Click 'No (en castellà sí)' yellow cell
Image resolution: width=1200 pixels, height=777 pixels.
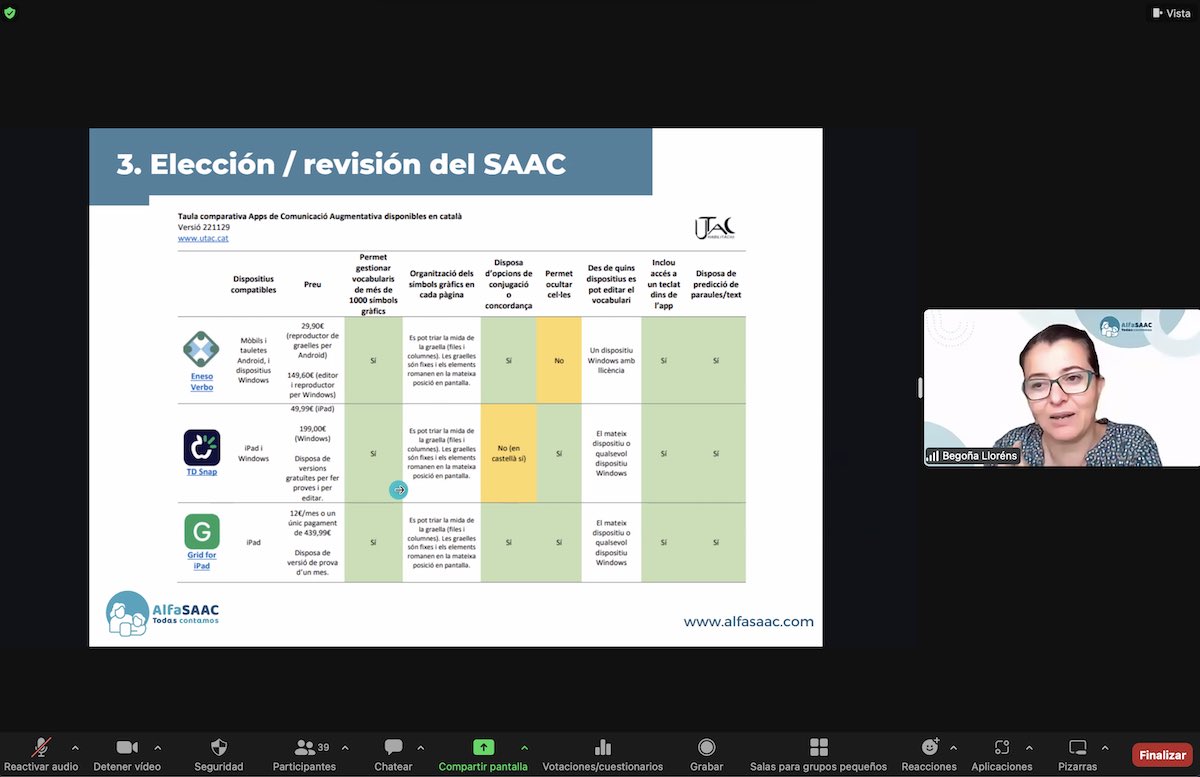[x=509, y=453]
